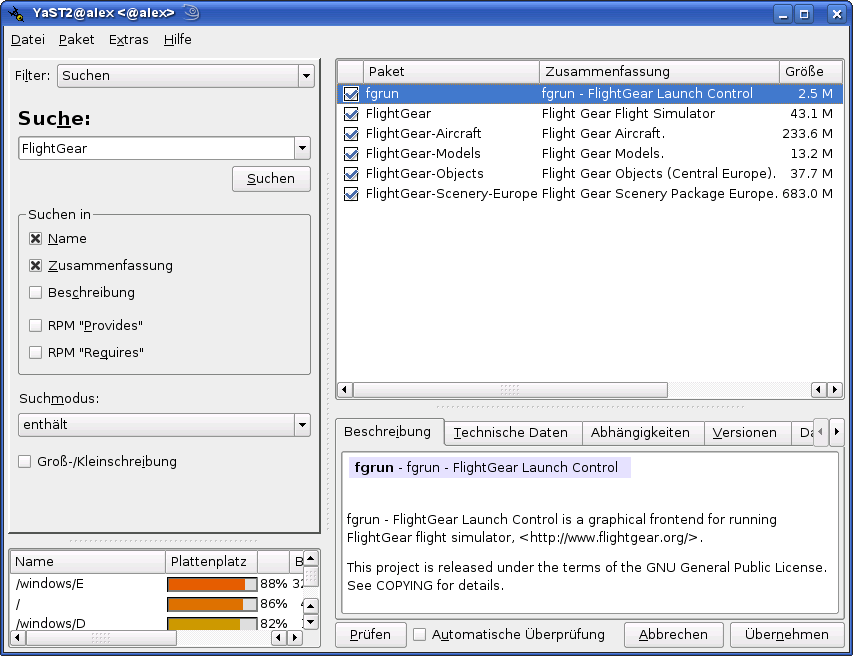The image size is (853, 656).
Task: Click the /windows/E disk usage bar
Action: (x=212, y=584)
